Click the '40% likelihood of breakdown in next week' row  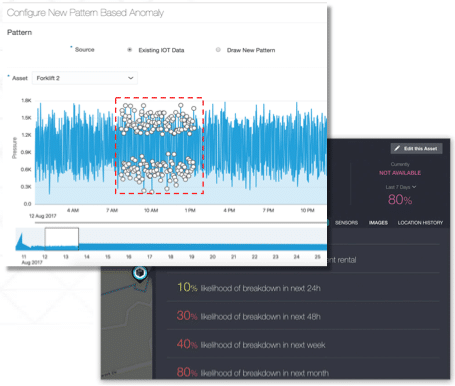(x=303, y=344)
